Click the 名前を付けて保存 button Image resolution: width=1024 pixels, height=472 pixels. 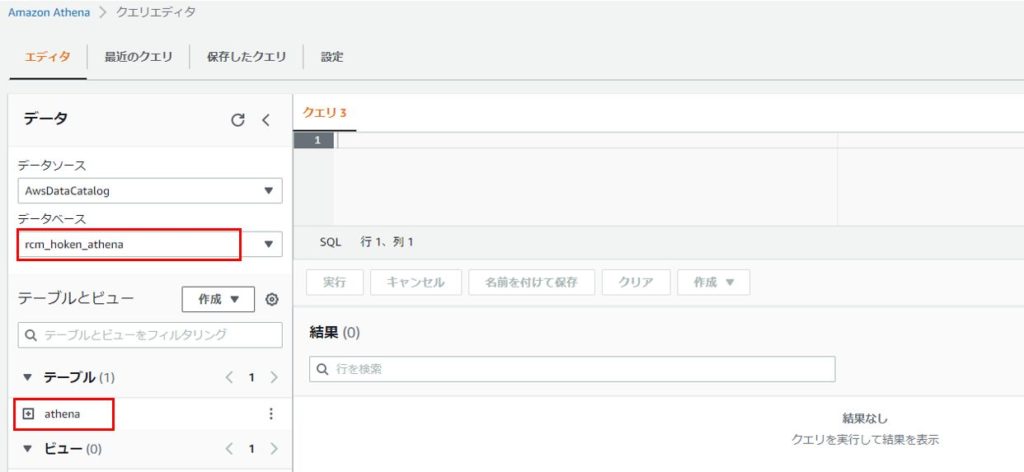(532, 282)
